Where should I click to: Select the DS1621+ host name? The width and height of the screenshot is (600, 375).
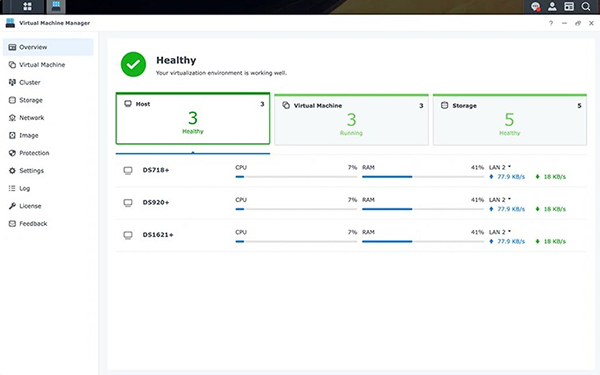[158, 235]
